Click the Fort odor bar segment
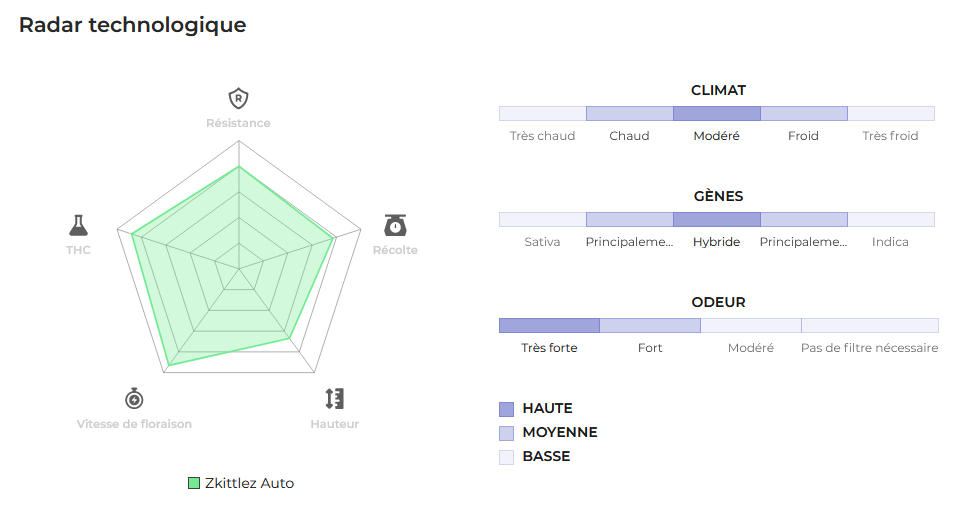The image size is (963, 514). [650, 325]
